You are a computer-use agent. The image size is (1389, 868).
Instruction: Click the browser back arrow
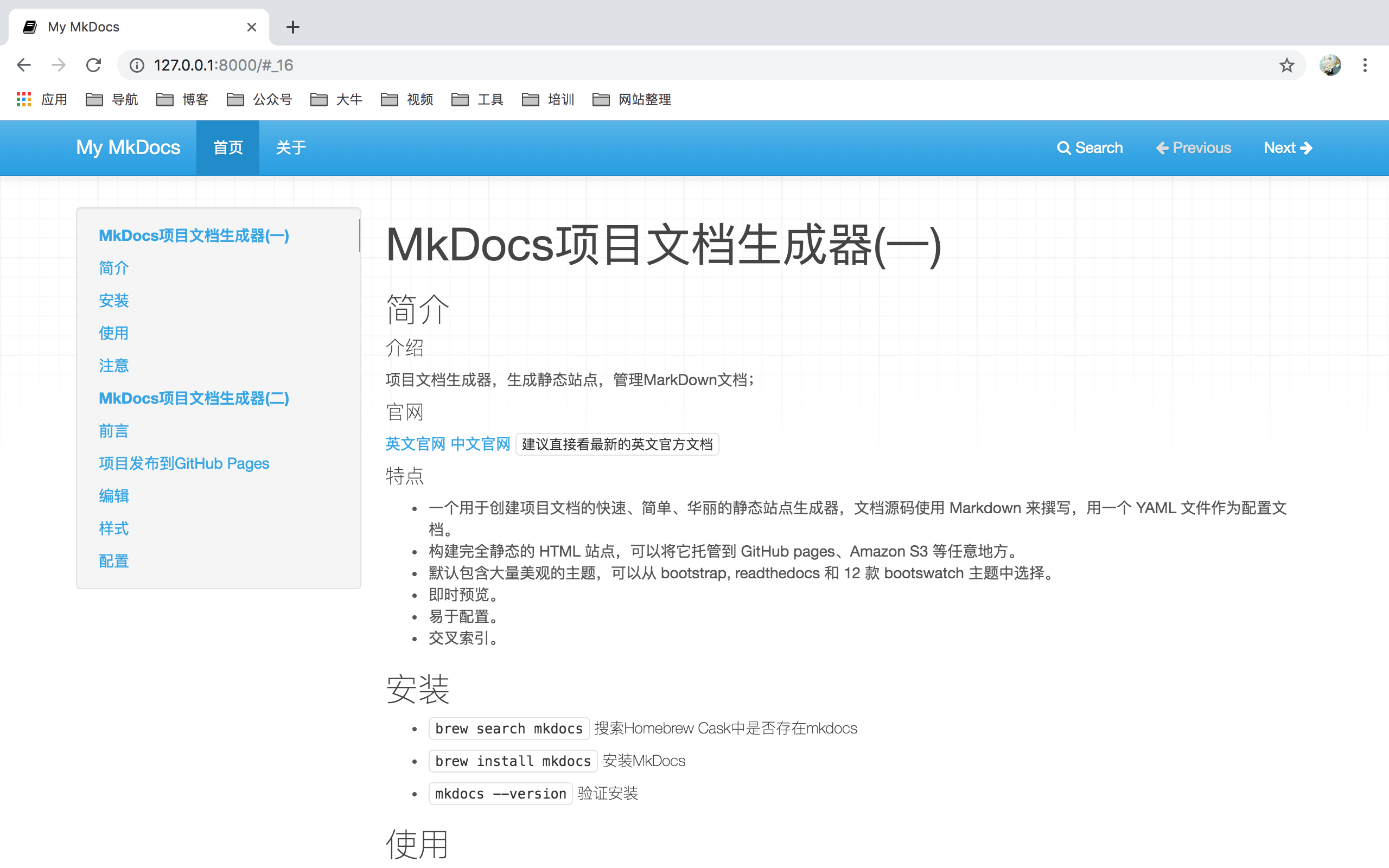[x=23, y=65]
